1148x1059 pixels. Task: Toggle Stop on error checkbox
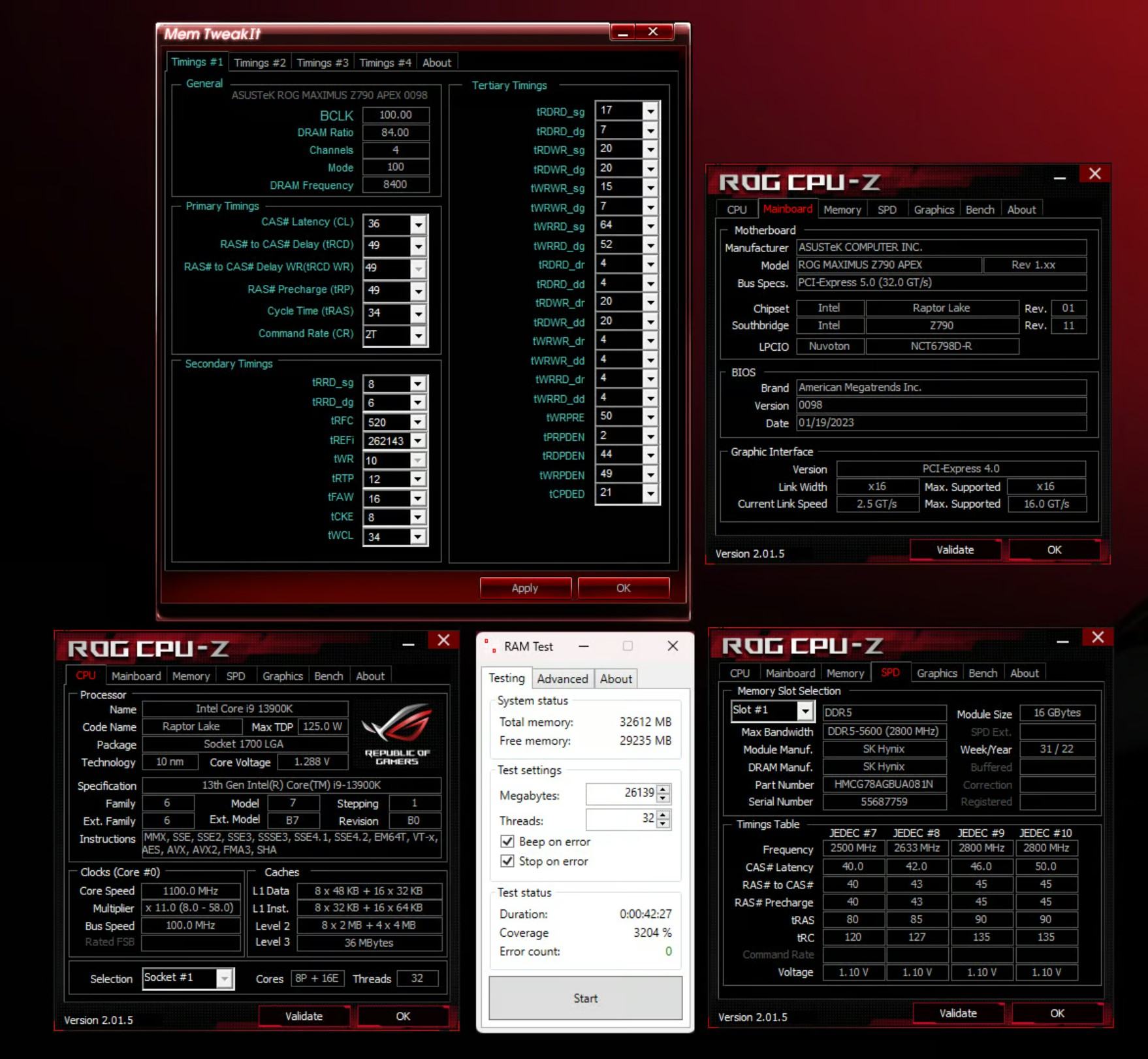(x=507, y=861)
